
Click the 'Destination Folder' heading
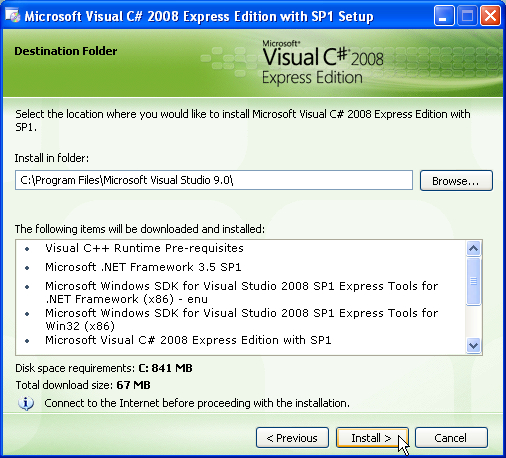pos(66,51)
